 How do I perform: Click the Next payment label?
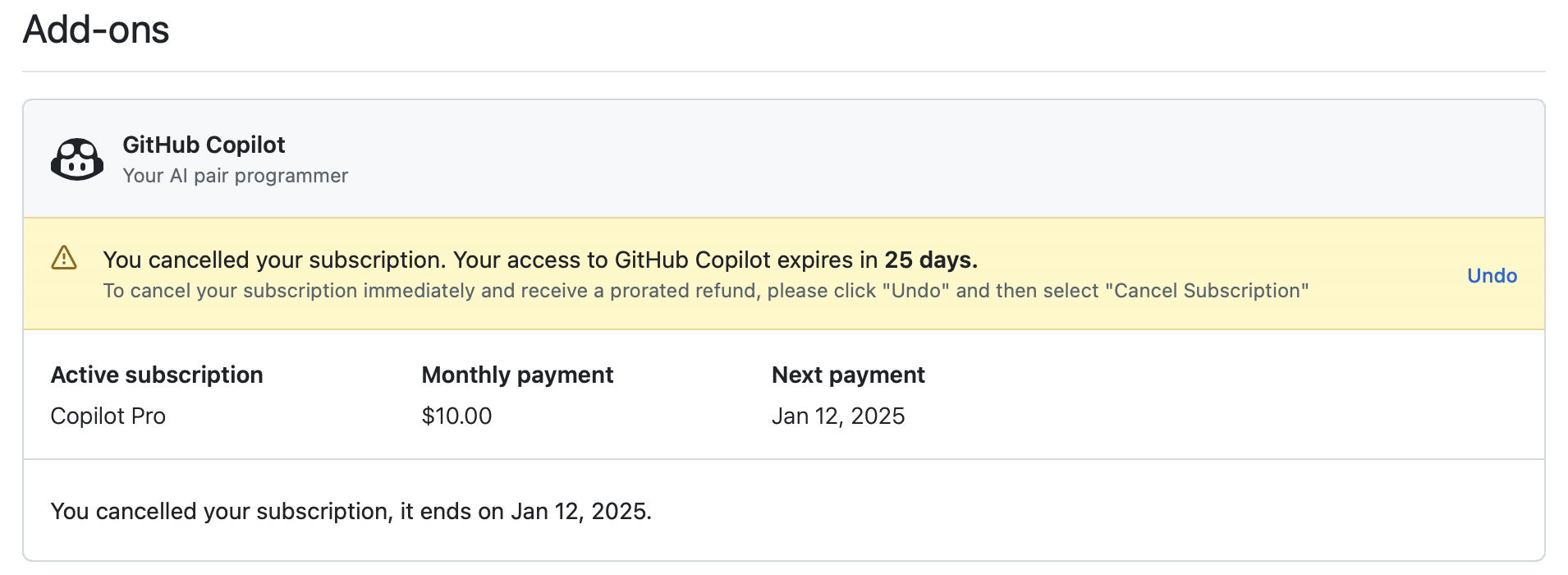(x=848, y=375)
